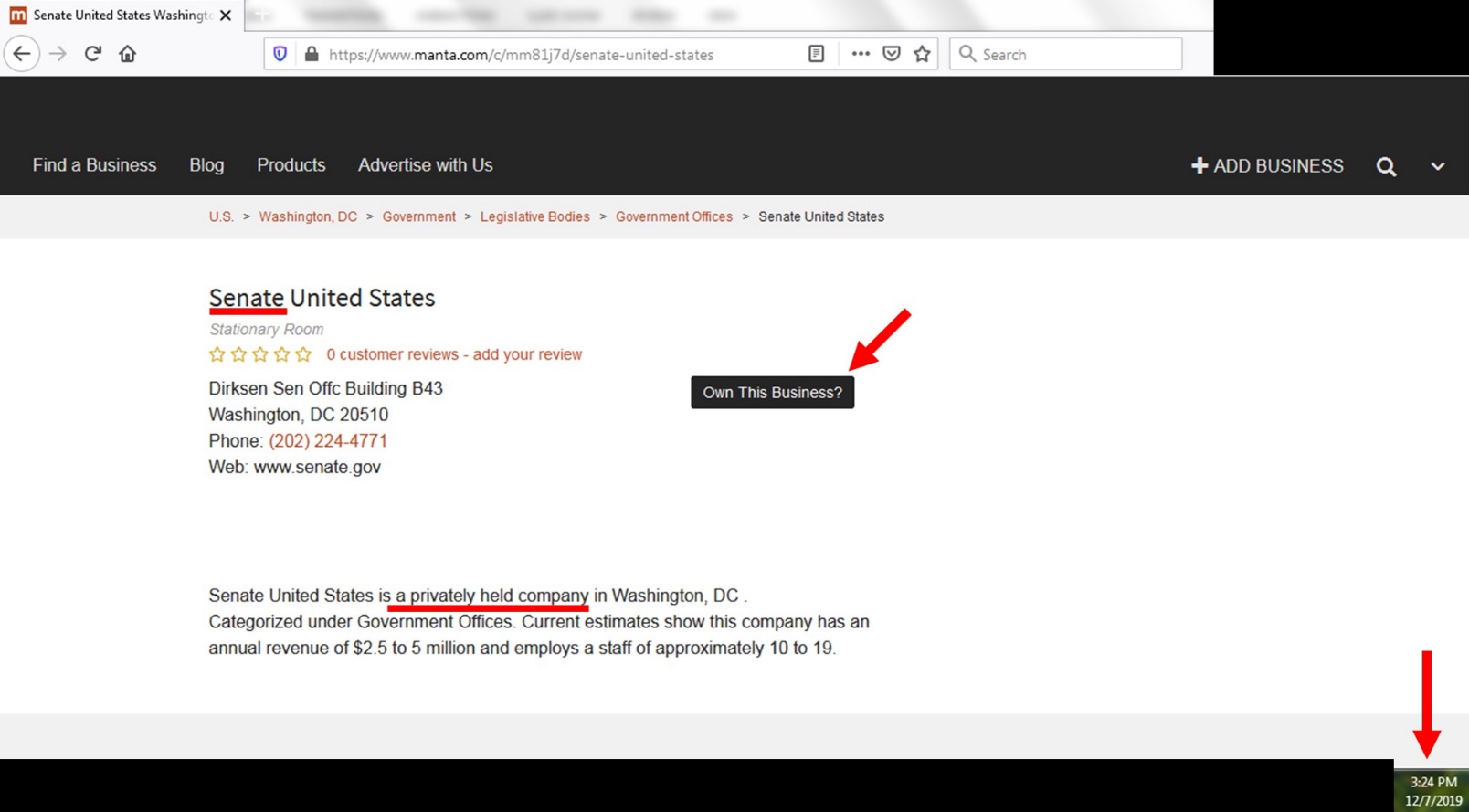Screen dimensions: 1469x812
Task: Open the tracking protection shield icon
Action: coord(280,54)
